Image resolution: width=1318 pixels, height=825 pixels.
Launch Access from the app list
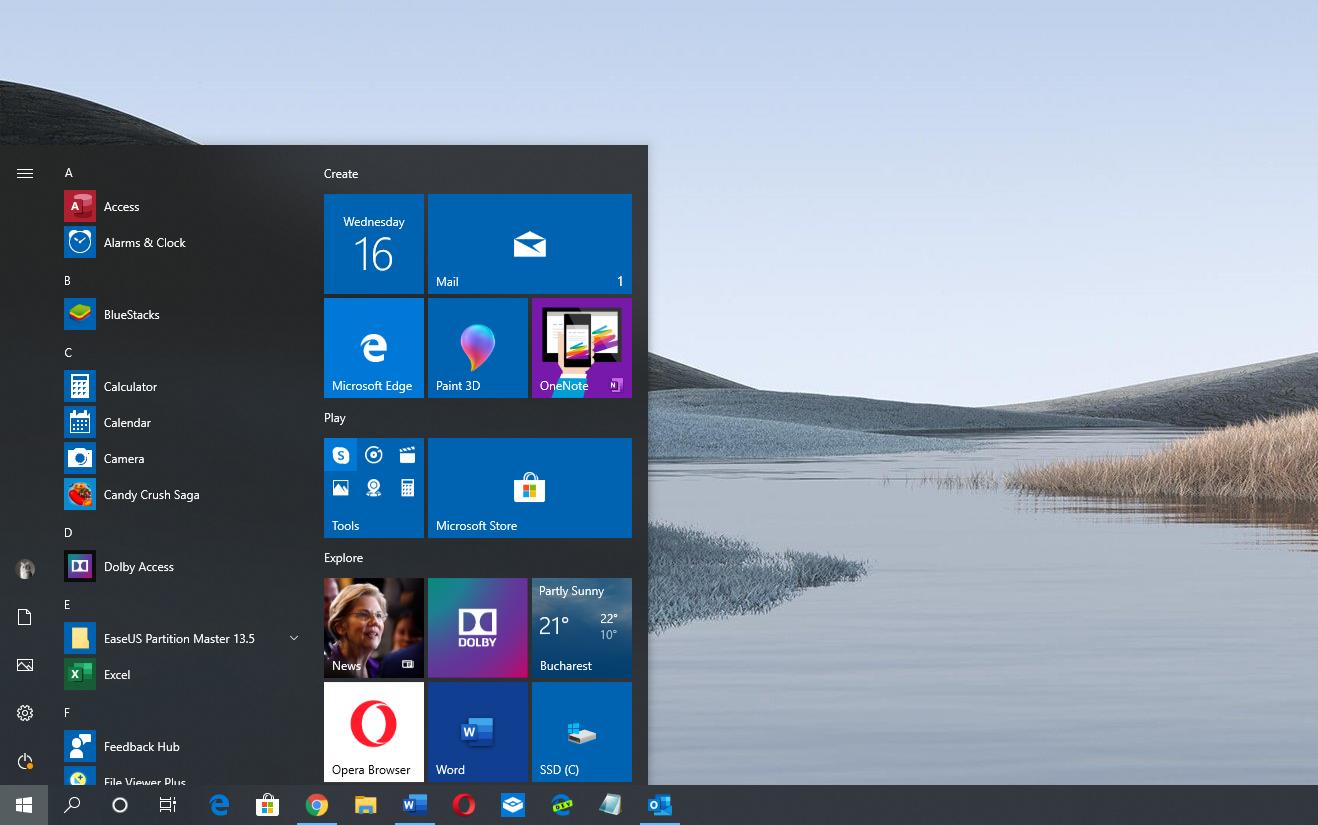point(184,207)
